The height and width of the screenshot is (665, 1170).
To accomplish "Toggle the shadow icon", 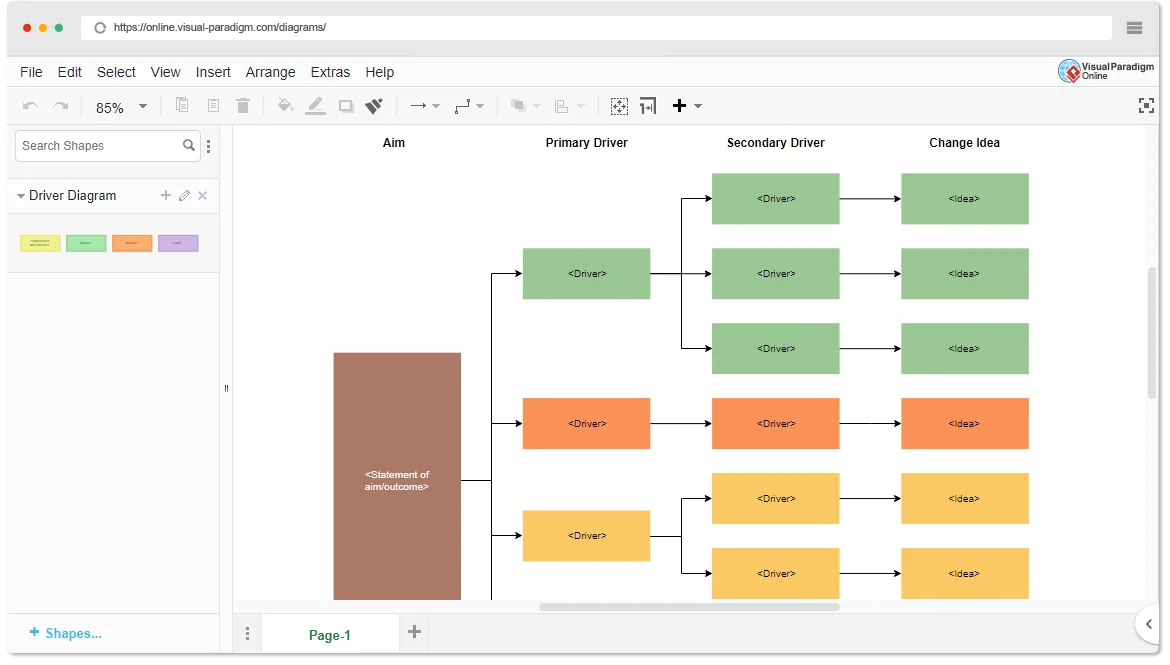I will [345, 106].
